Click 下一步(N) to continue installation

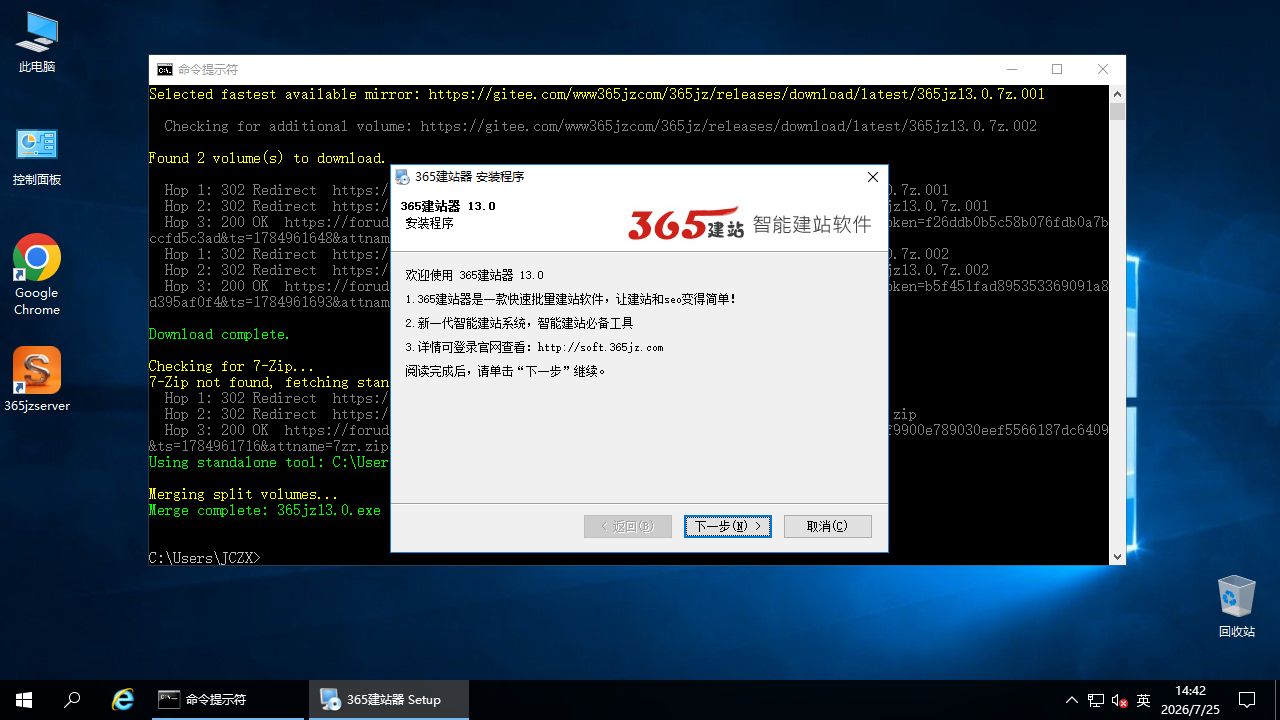728,526
